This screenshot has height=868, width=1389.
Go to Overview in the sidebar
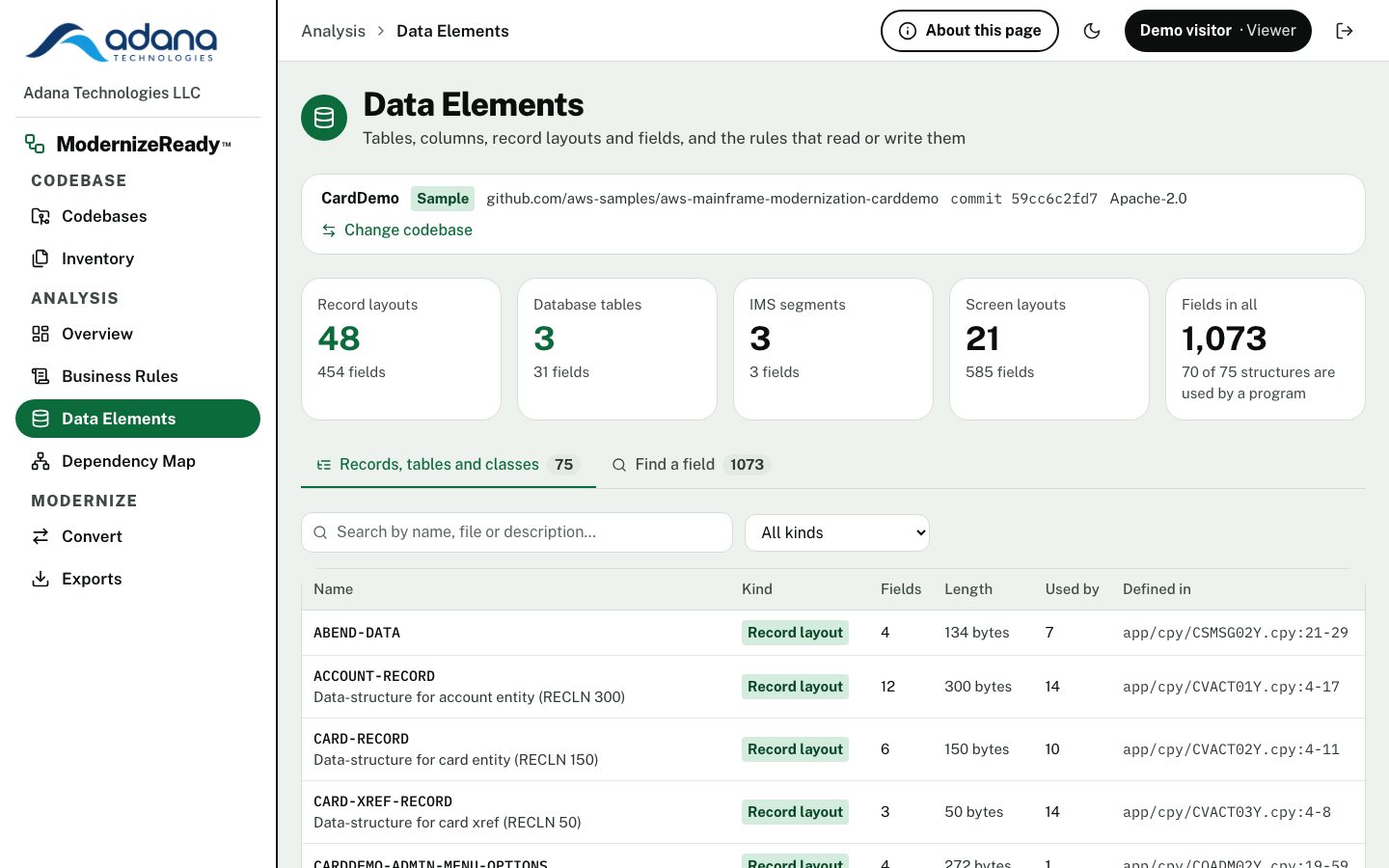[138, 334]
